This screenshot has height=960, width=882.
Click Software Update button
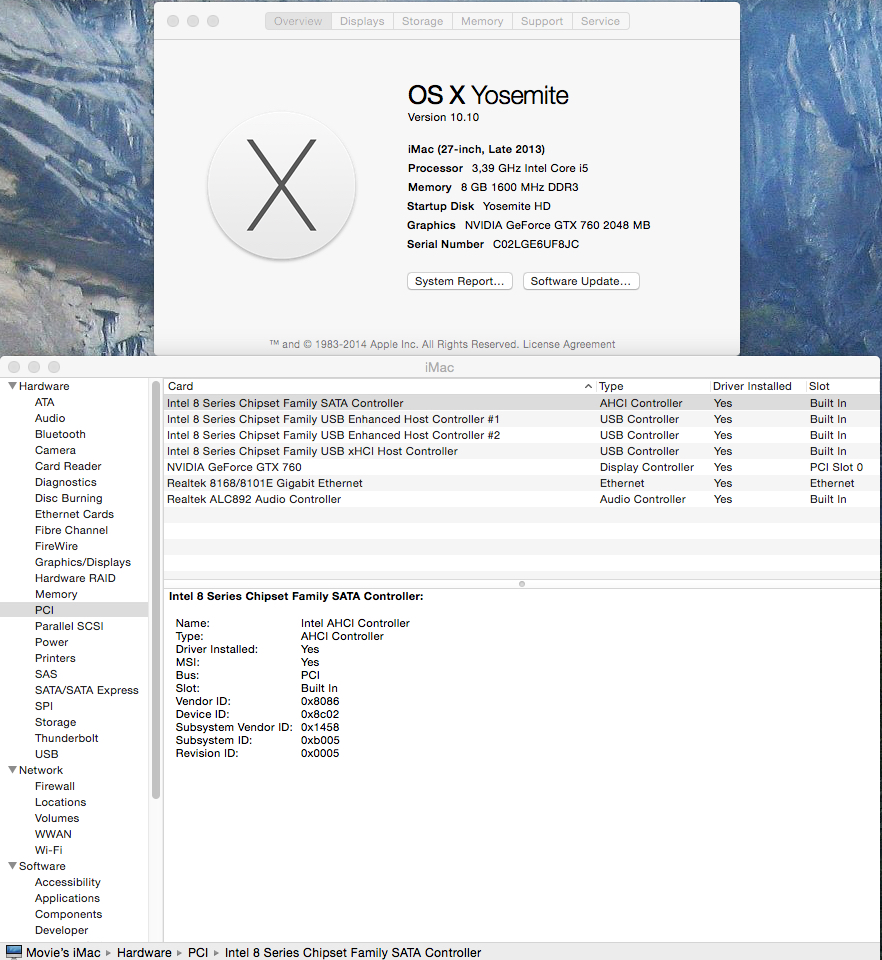pos(581,281)
